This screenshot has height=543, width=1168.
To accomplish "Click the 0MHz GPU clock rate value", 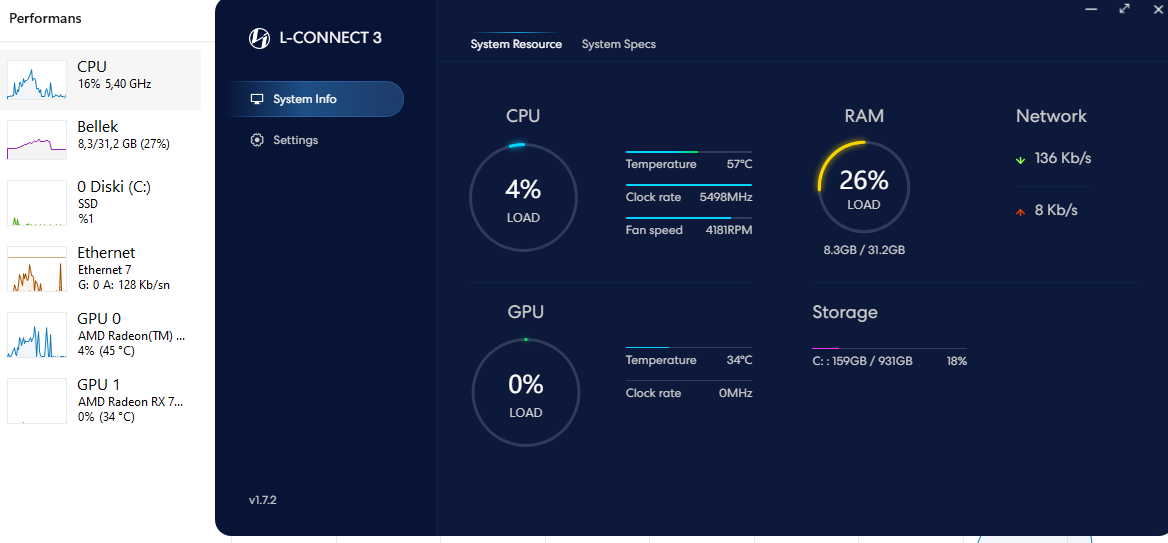I will (735, 393).
